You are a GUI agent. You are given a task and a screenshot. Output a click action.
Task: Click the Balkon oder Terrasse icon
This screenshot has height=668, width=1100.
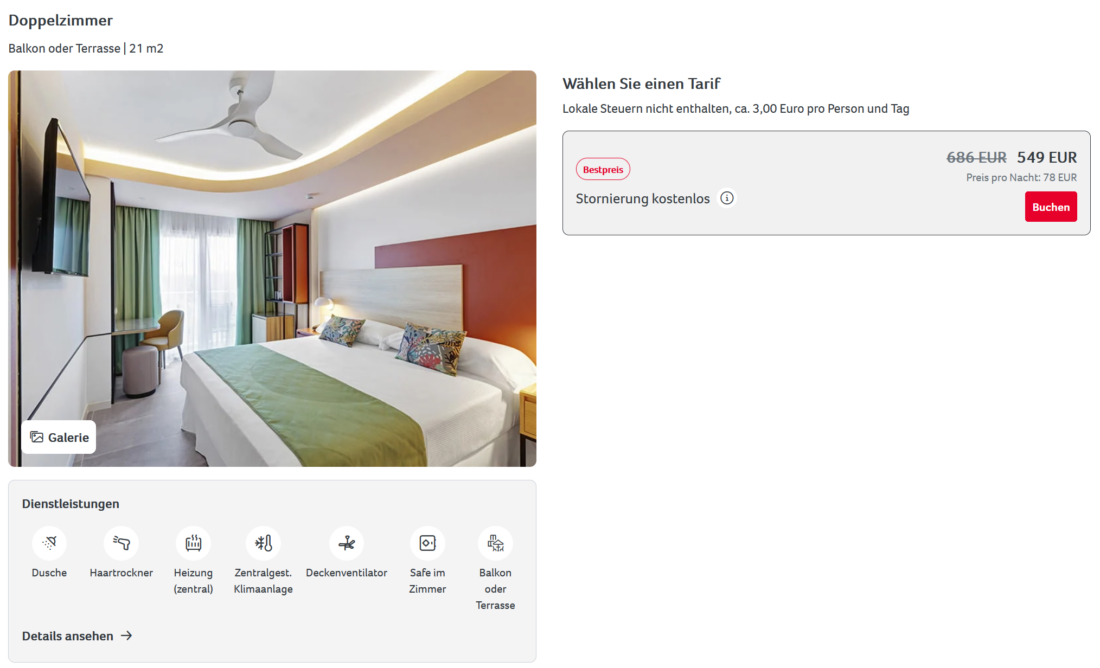[x=495, y=543]
